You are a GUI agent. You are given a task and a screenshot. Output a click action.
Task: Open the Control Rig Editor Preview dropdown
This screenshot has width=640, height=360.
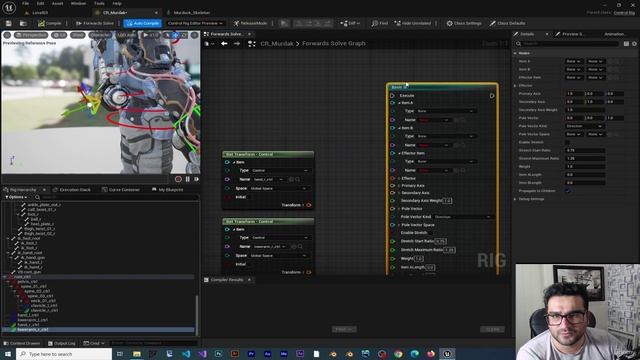point(195,23)
